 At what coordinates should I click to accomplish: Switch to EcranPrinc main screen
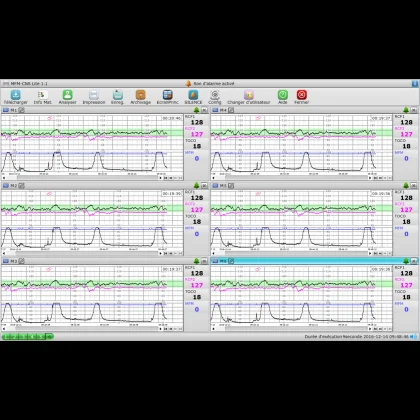click(x=167, y=95)
